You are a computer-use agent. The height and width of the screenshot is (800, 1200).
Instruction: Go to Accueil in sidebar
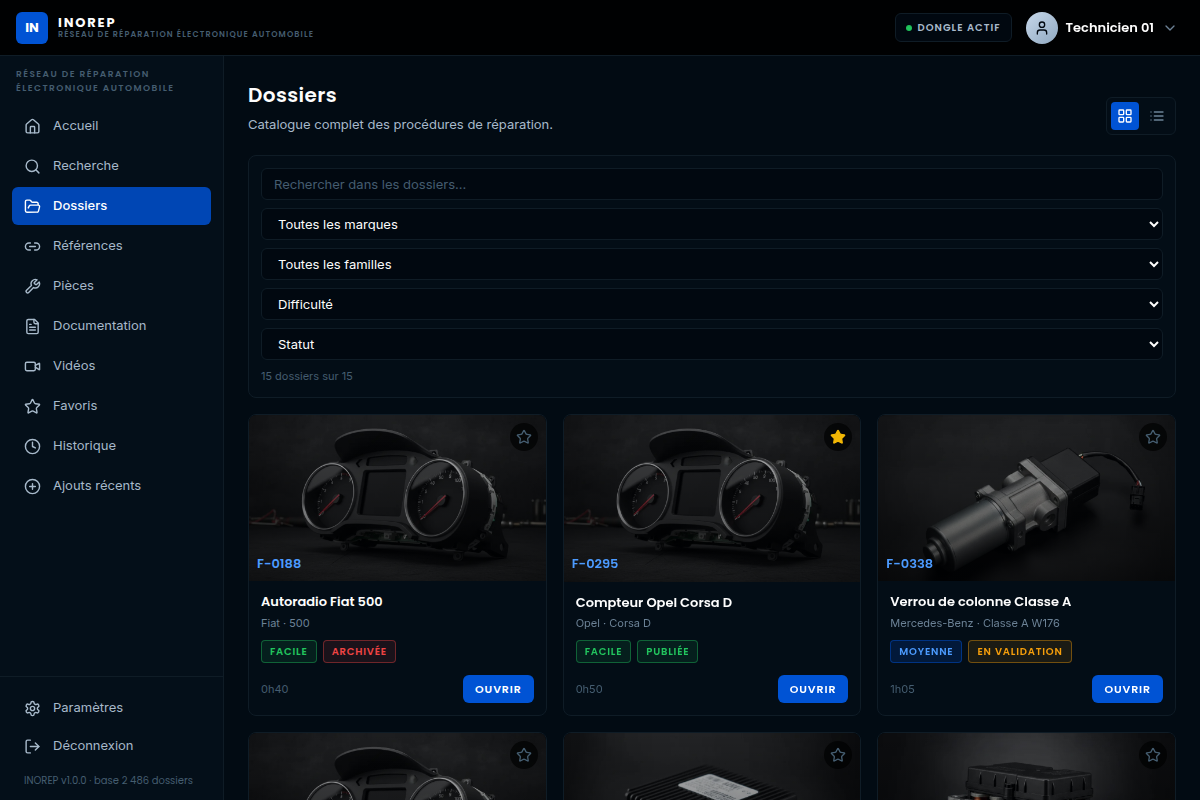[111, 126]
